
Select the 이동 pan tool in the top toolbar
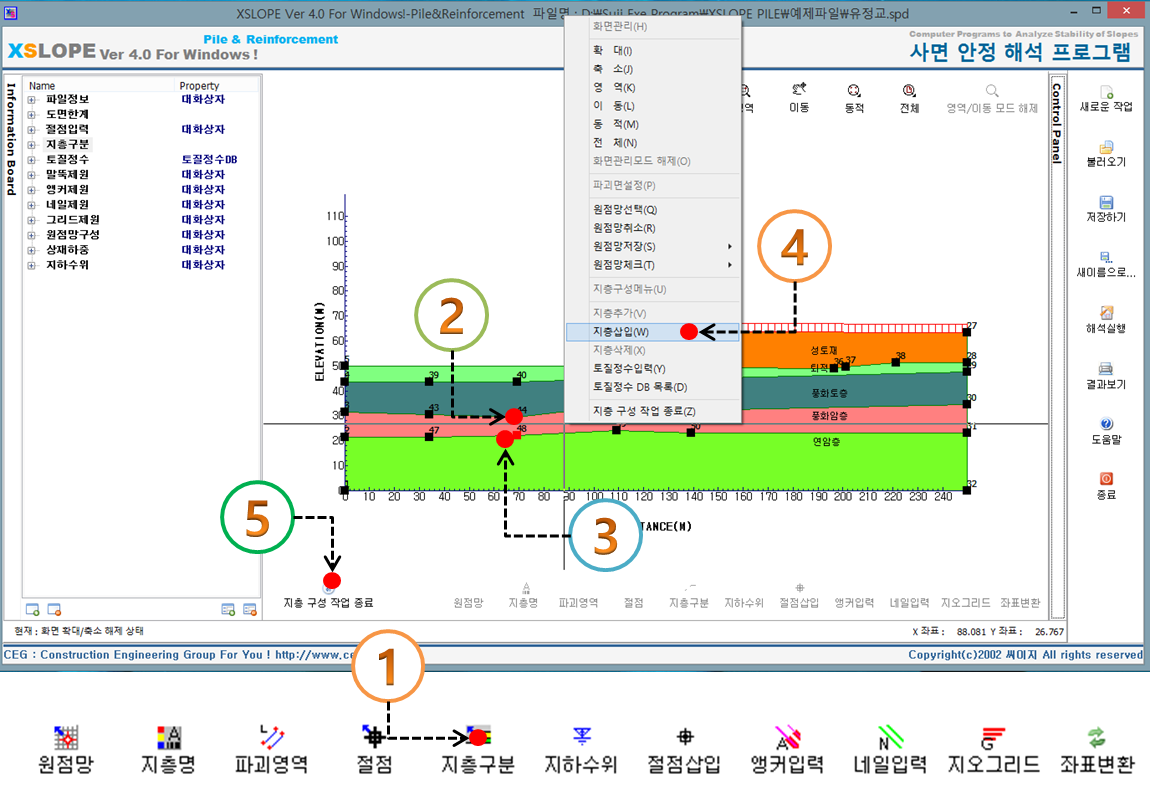coord(799,99)
